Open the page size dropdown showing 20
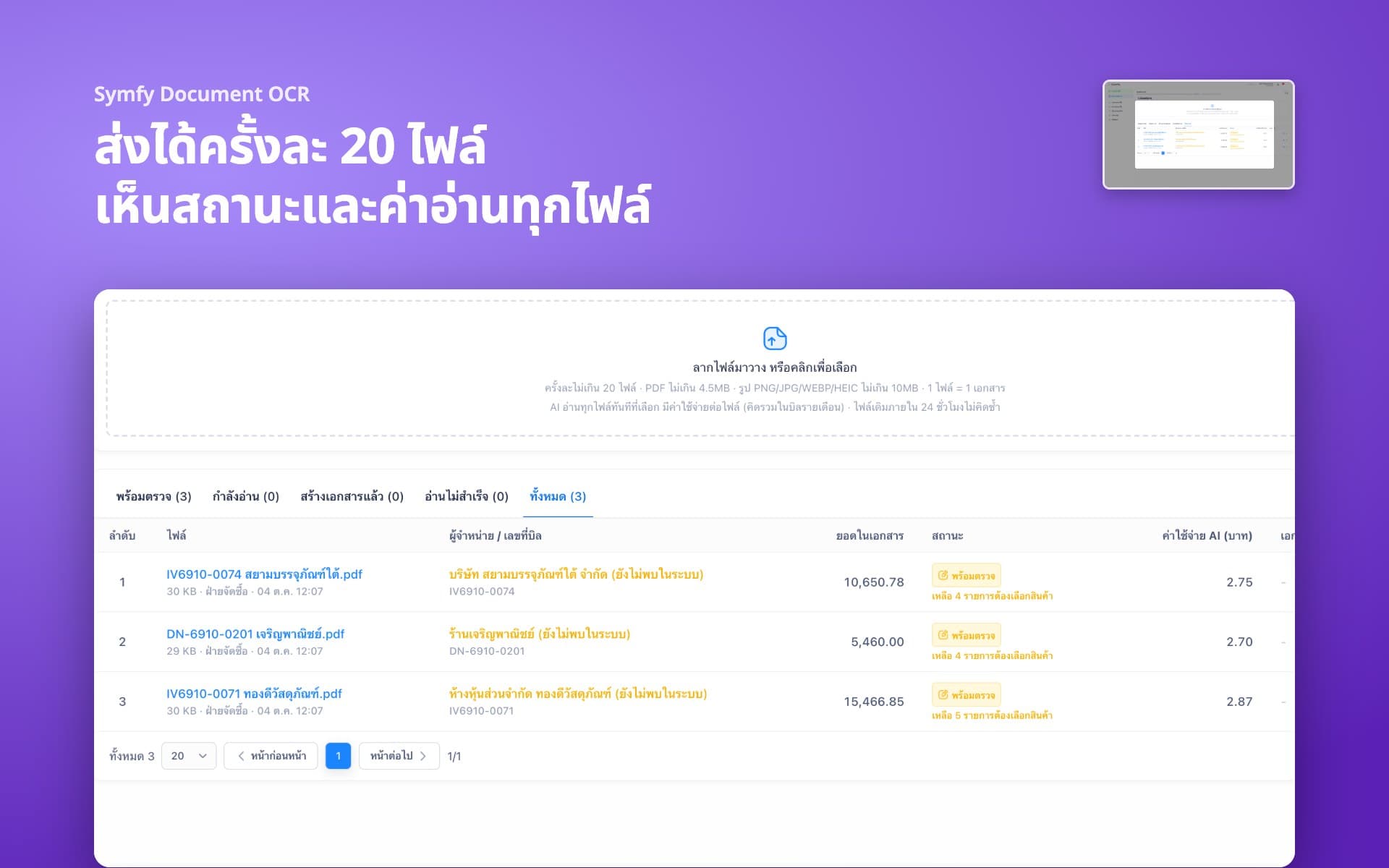Screen dimensions: 1389x868 [189, 756]
